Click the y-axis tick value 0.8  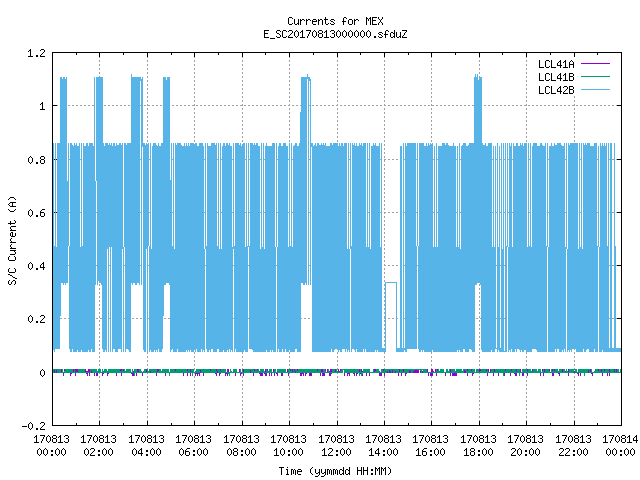tap(36, 160)
